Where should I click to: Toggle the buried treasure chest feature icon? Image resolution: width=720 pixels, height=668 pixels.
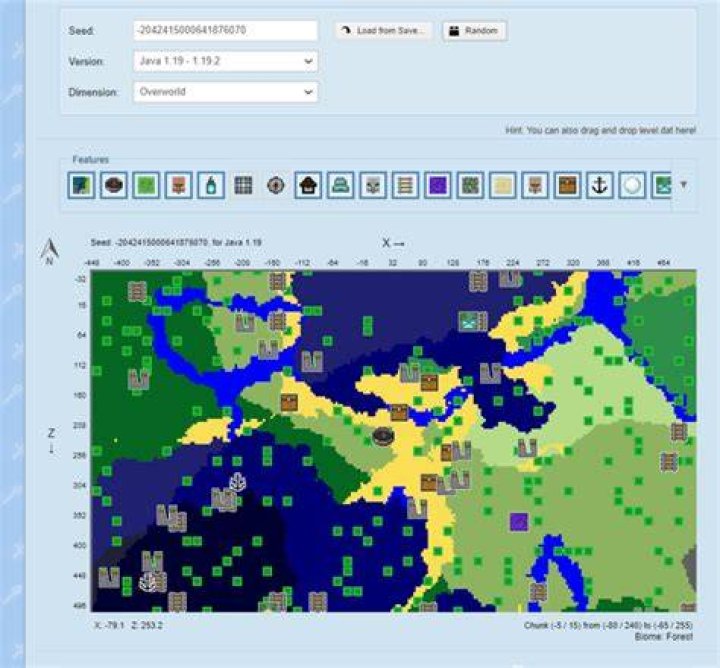(567, 185)
